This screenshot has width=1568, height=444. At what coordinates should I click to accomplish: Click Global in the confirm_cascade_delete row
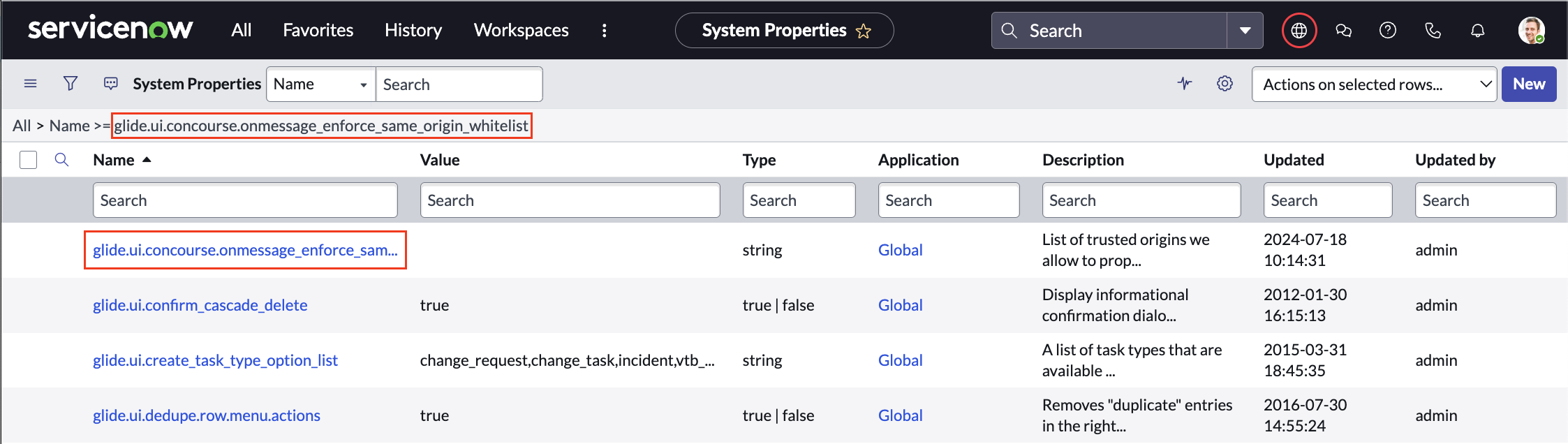(x=901, y=305)
